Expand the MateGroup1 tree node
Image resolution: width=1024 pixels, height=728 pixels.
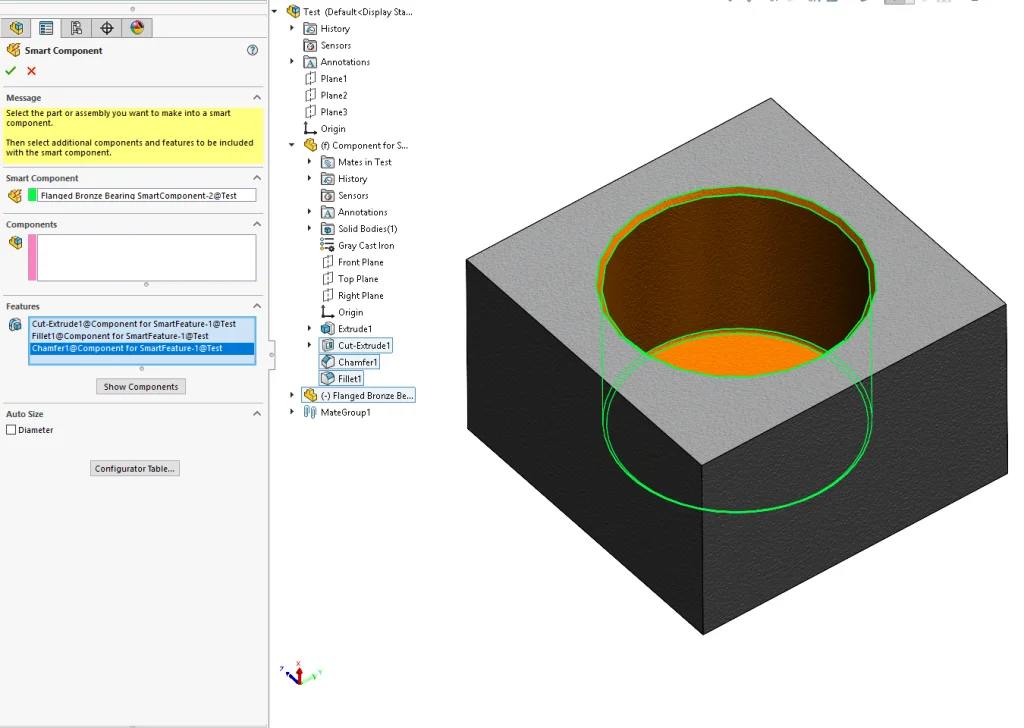coord(292,412)
